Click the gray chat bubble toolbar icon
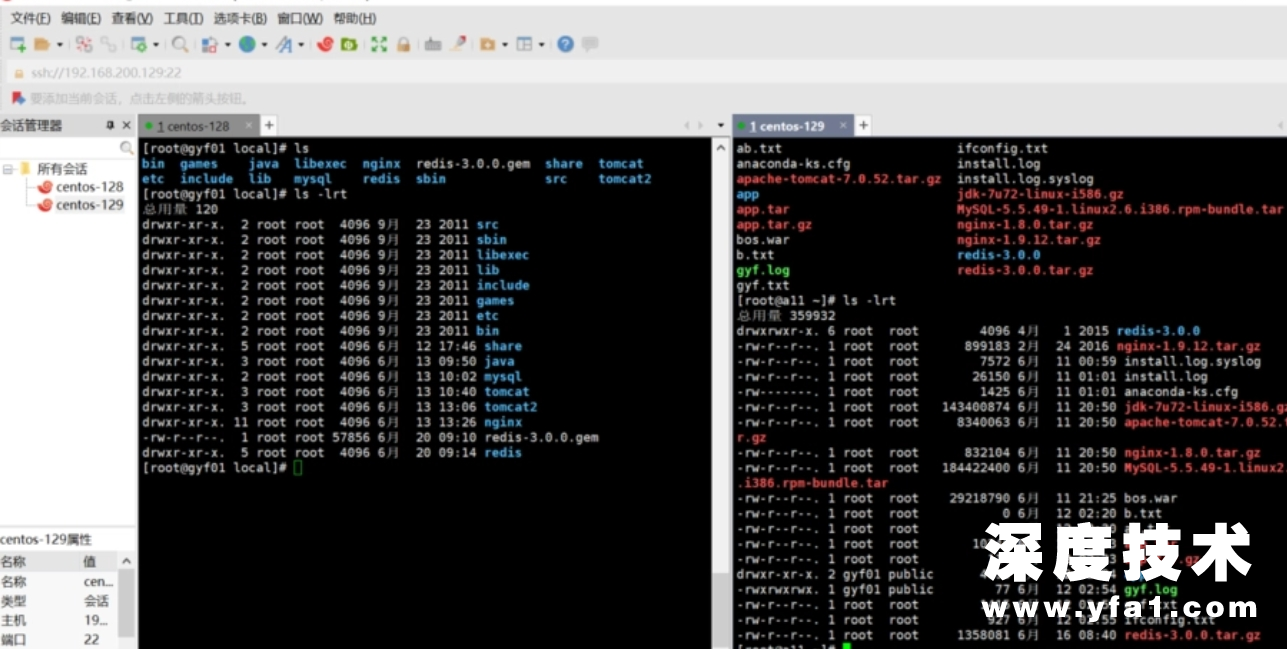Image resolution: width=1287 pixels, height=649 pixels. (x=590, y=44)
